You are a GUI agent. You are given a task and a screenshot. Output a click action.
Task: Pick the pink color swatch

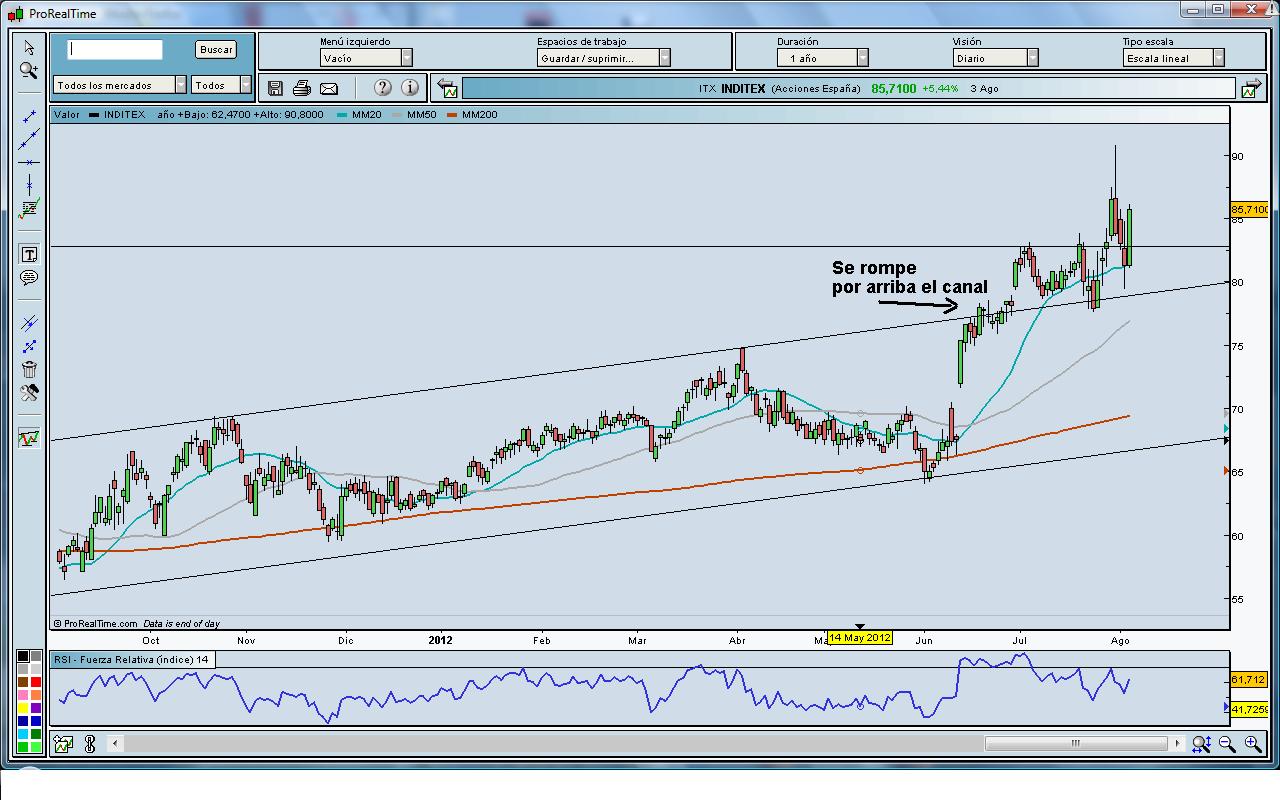pos(23,694)
